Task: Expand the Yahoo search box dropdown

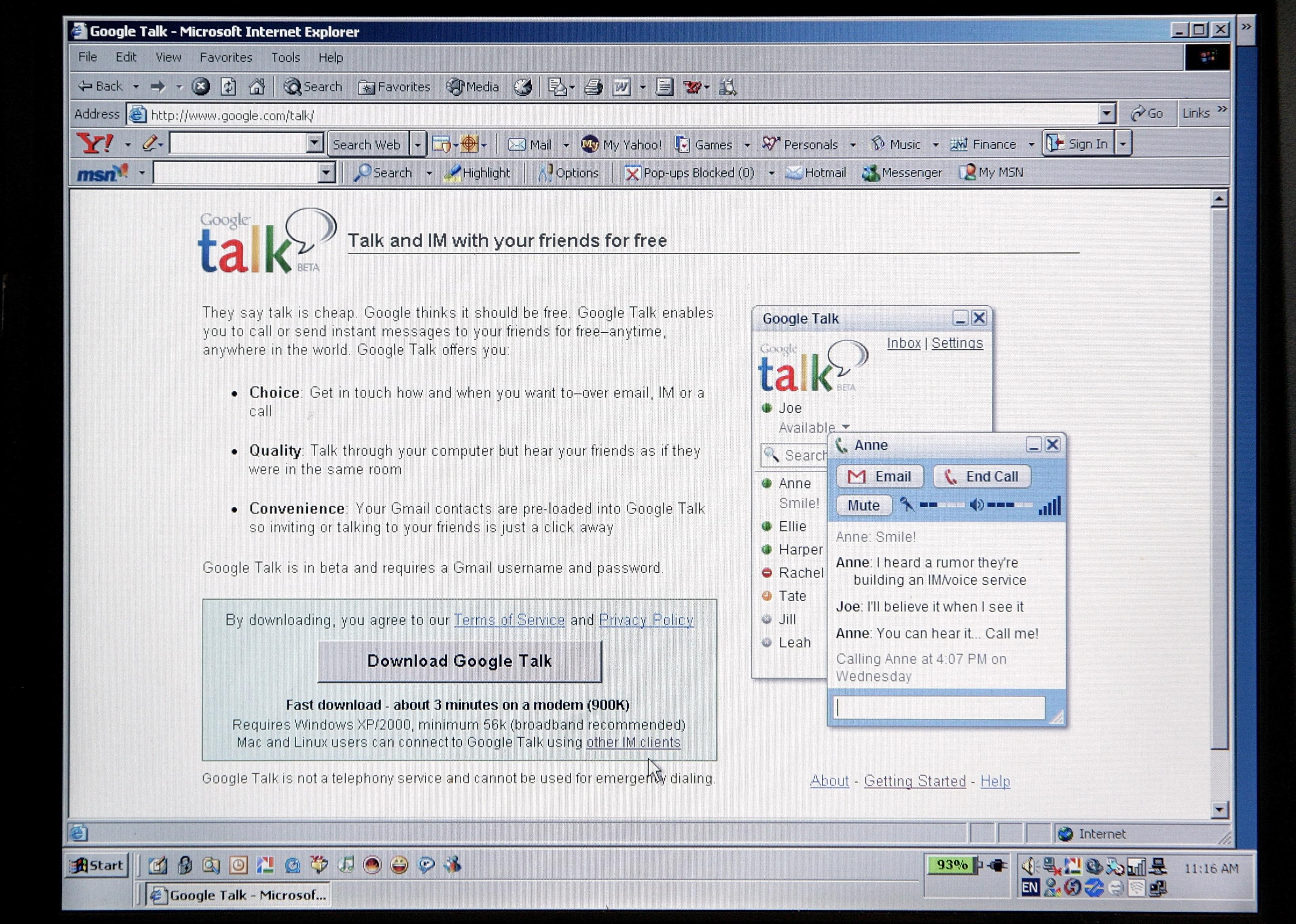Action: pyautogui.click(x=315, y=143)
